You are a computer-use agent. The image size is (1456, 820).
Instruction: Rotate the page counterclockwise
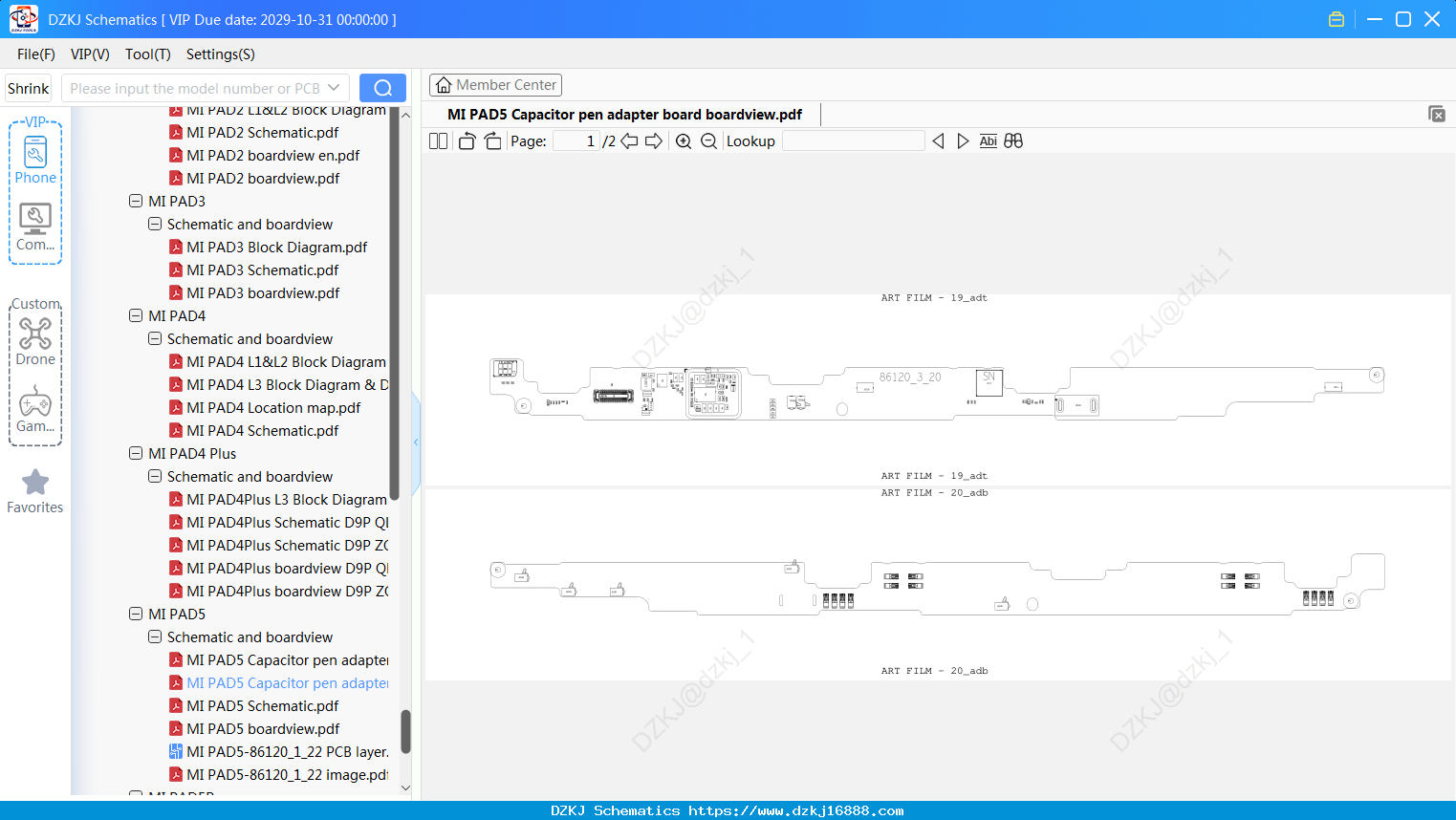[x=467, y=141]
